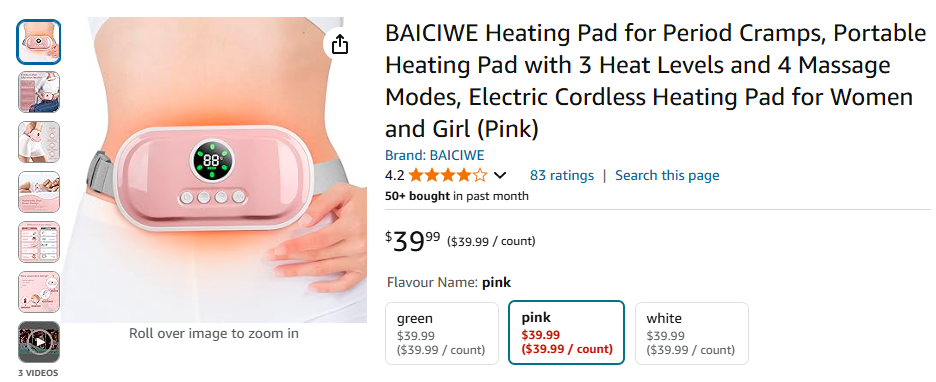View the third thumbnail image
This screenshot has width=936, height=382.
[x=39, y=142]
